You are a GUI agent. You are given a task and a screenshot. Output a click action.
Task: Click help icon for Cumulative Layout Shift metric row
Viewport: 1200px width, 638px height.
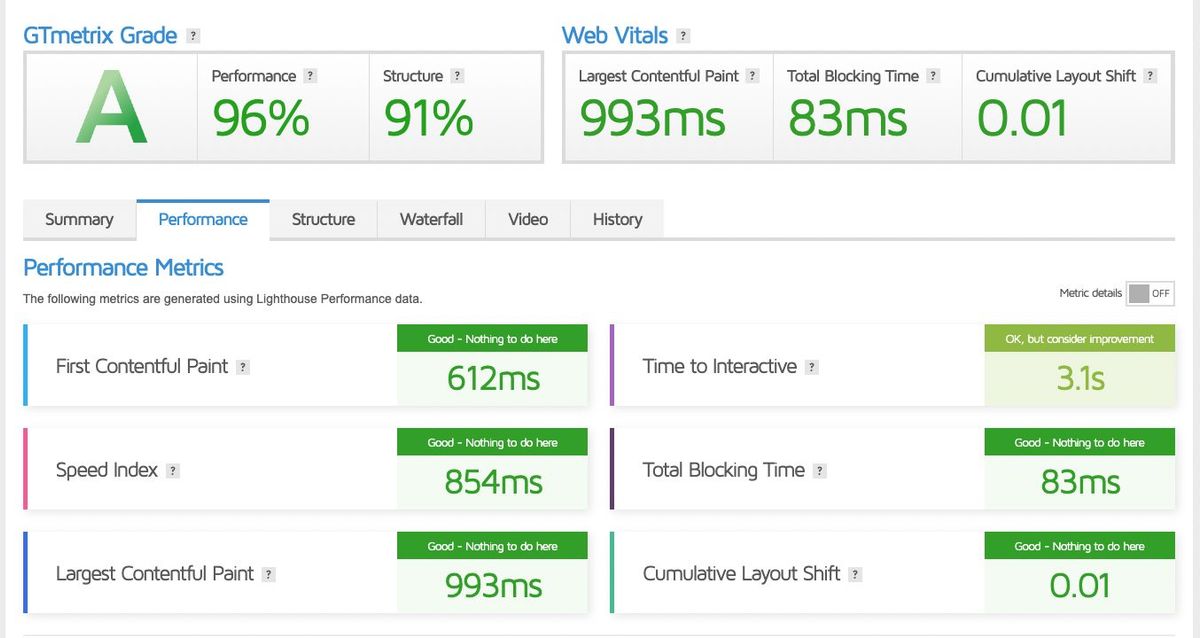point(855,574)
